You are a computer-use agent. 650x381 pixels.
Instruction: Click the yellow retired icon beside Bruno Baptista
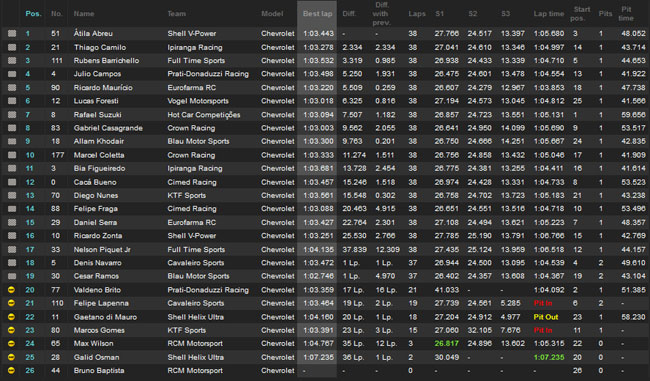point(12,371)
